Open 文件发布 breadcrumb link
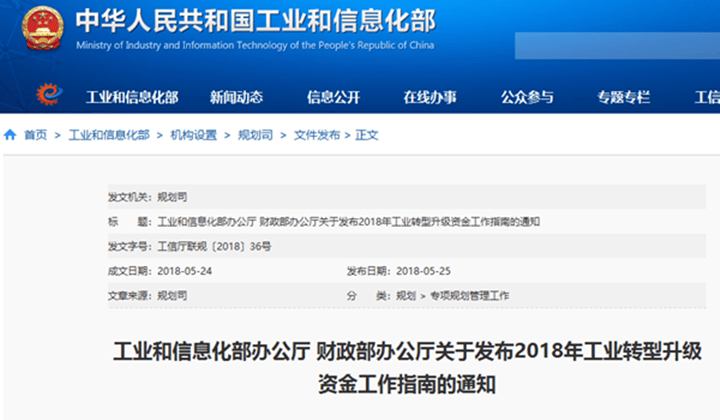The image size is (720, 420). tap(317, 135)
